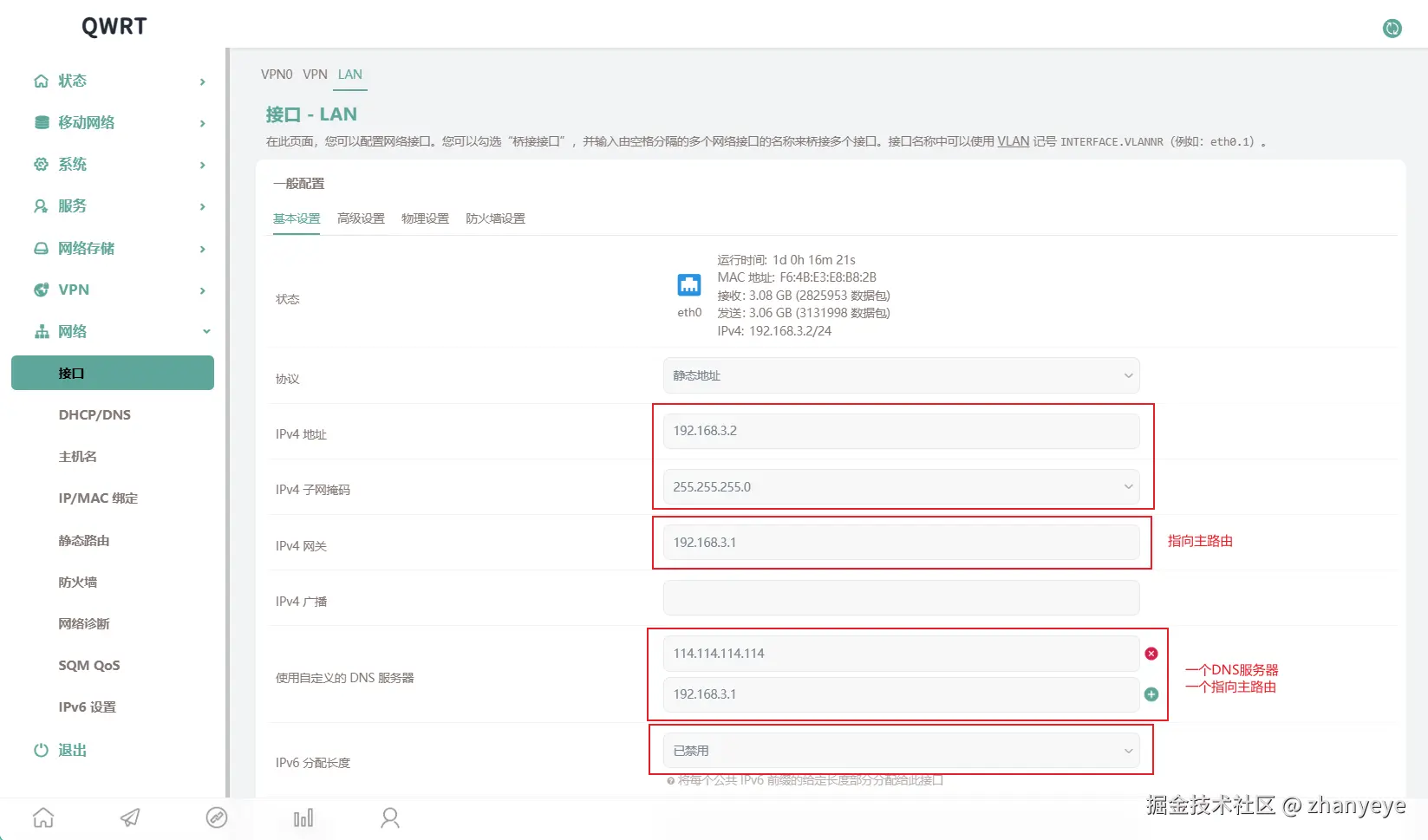Click the 114.114.114.114 DNS input field
Image resolution: width=1428 pixels, height=840 pixels.
pyautogui.click(x=902, y=654)
